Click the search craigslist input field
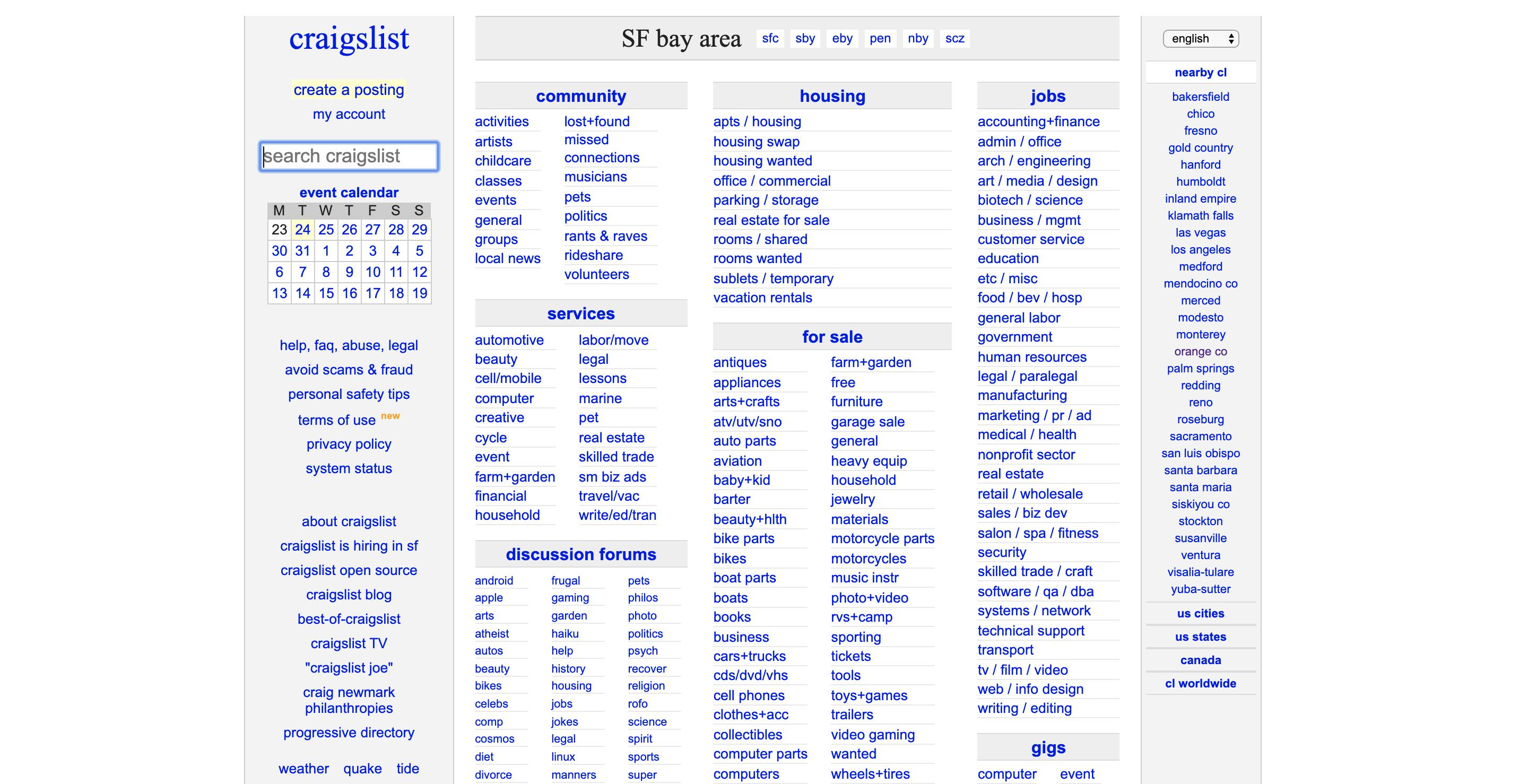This screenshot has height=784, width=1528. (349, 156)
